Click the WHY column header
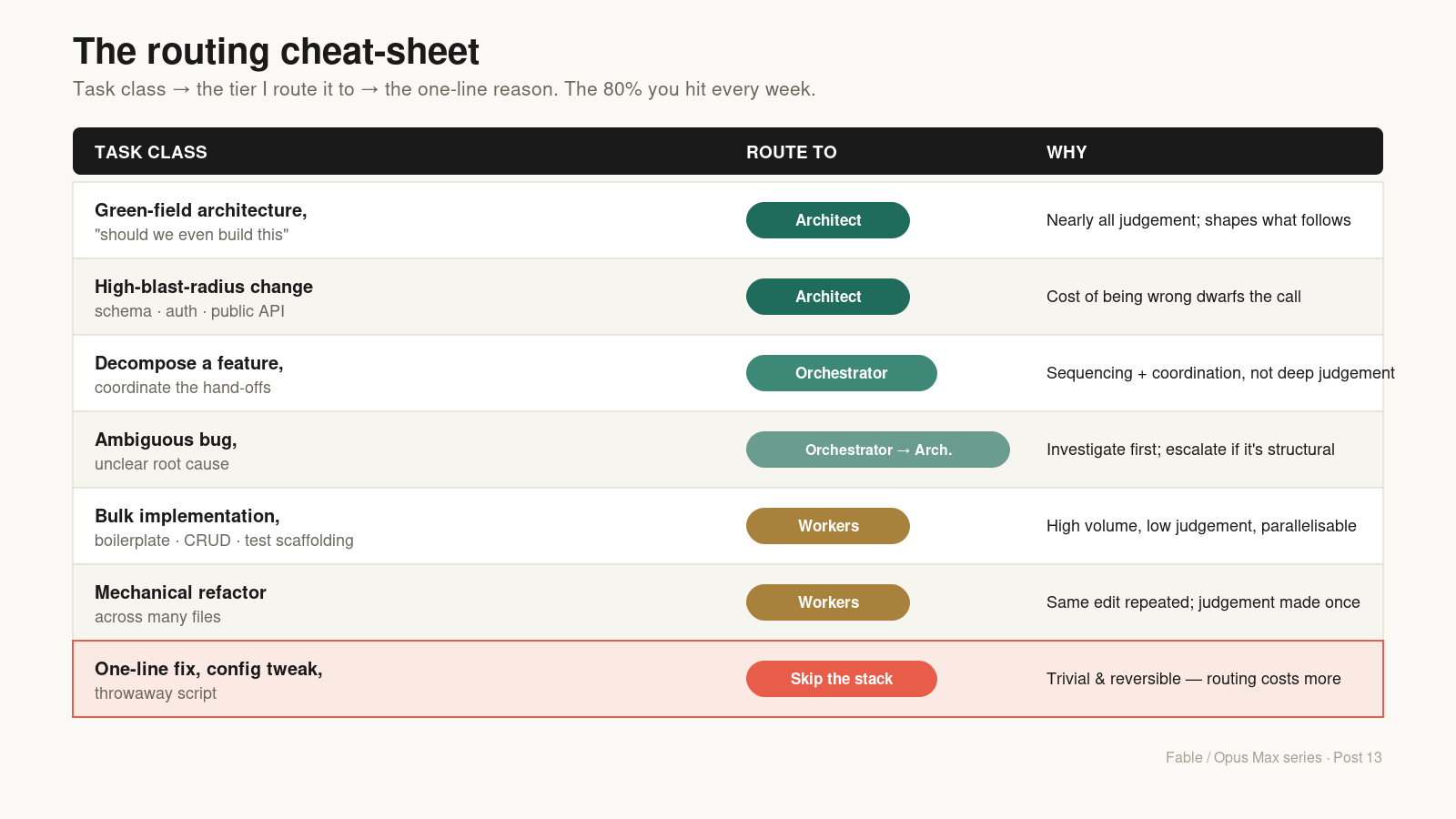 coord(1067,152)
